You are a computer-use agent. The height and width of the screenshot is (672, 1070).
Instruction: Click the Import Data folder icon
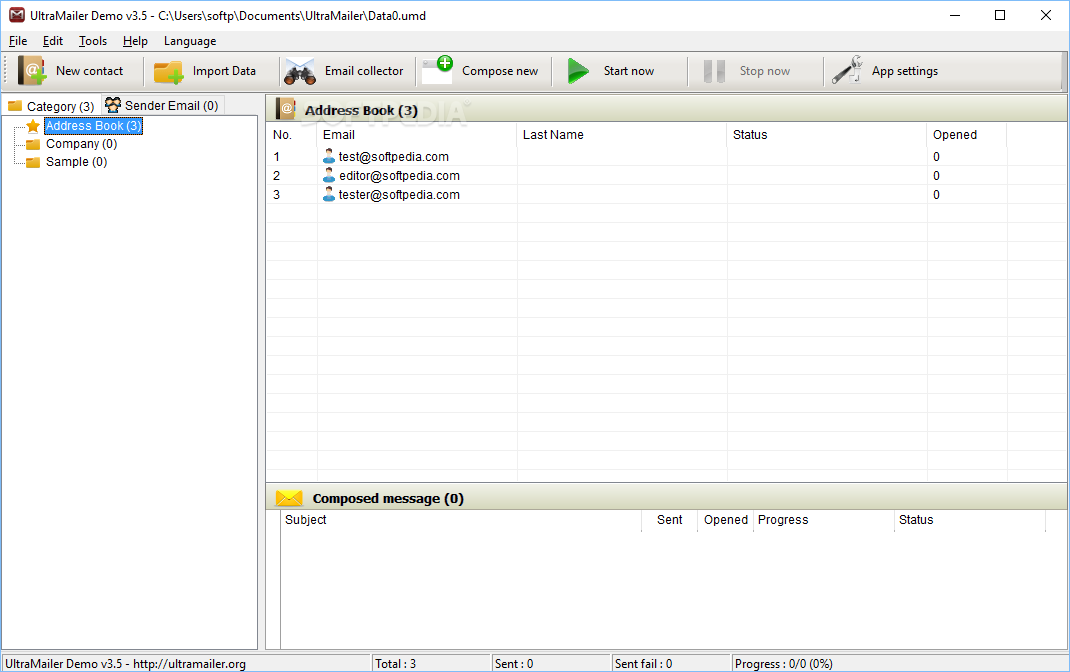tap(168, 72)
